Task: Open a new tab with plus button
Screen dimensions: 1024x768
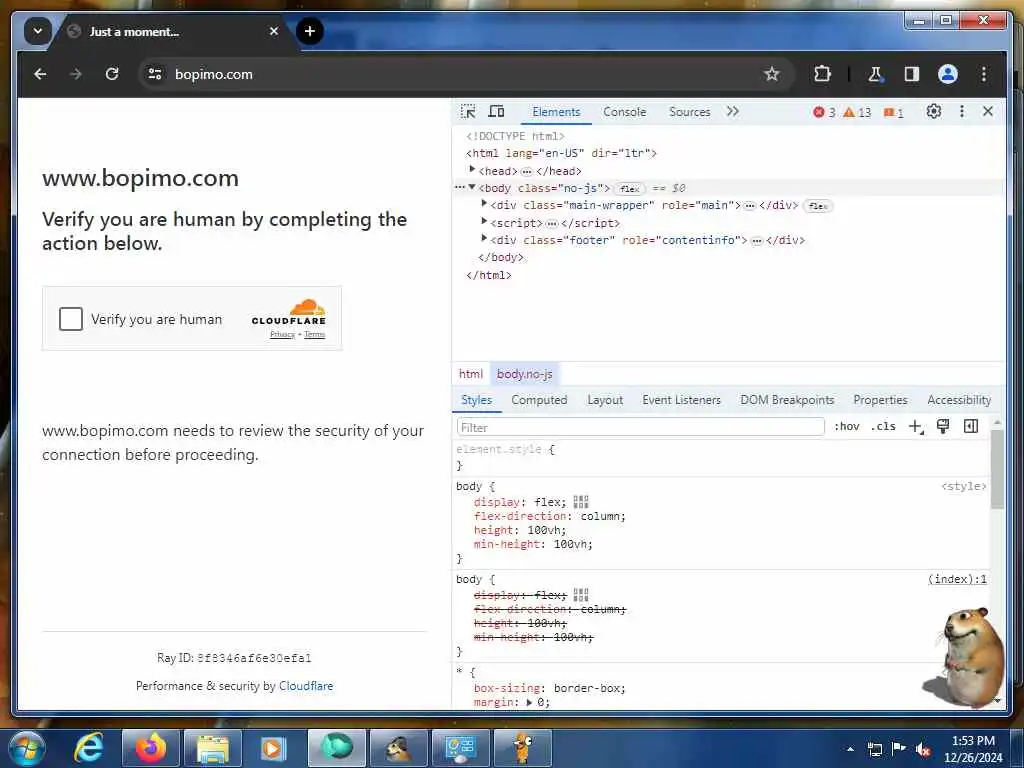Action: point(310,31)
